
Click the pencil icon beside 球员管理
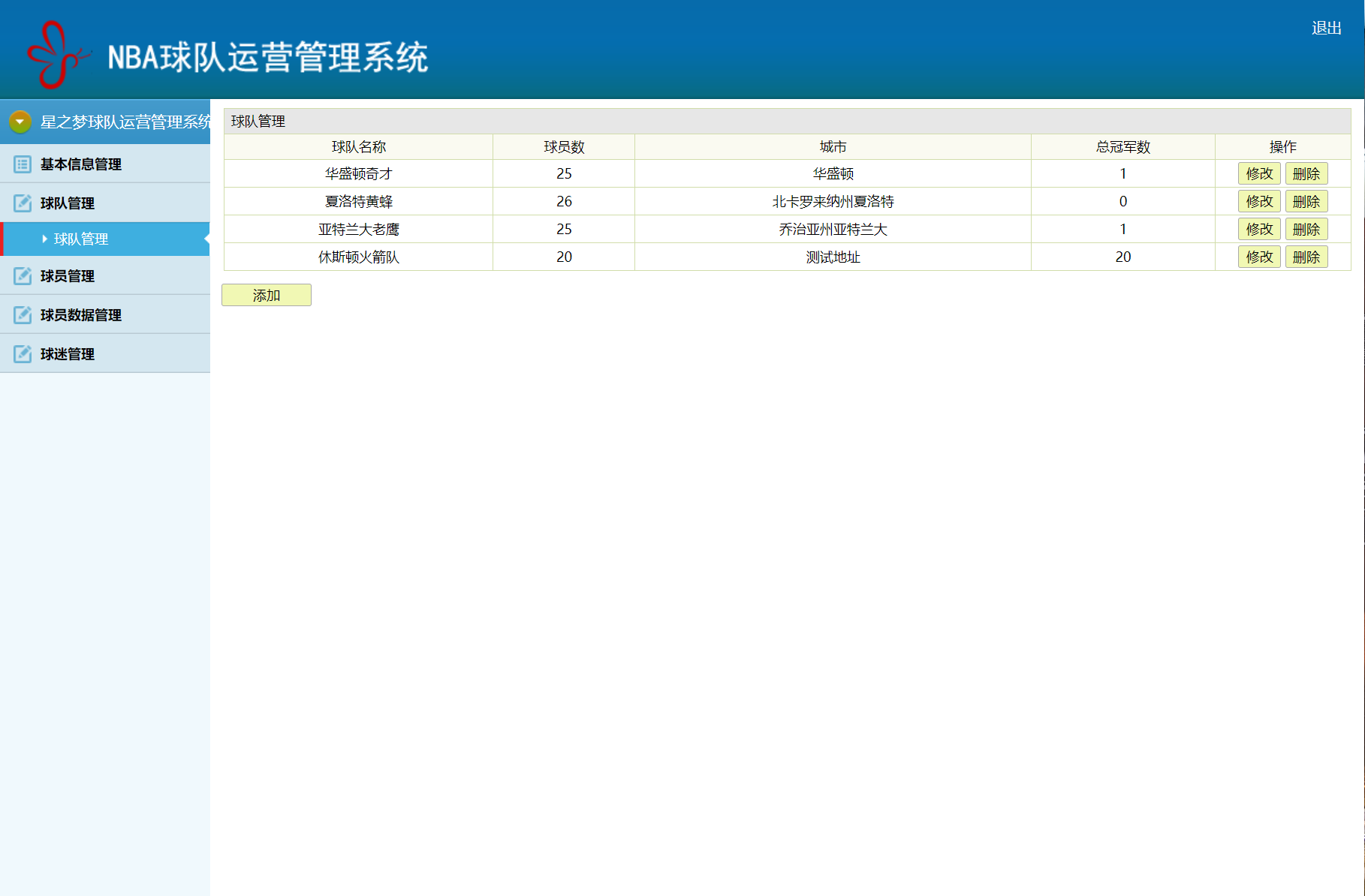tap(22, 276)
